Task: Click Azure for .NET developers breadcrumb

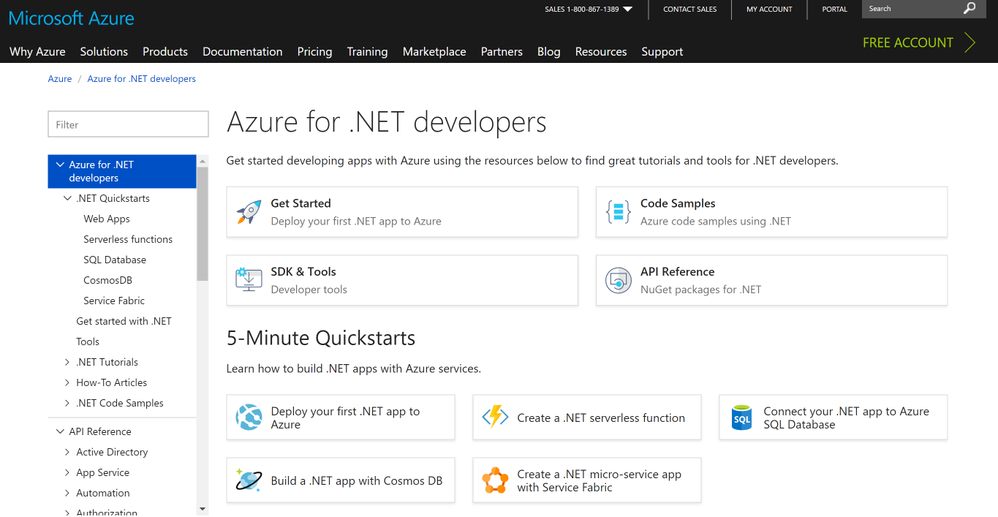Action: pos(141,79)
